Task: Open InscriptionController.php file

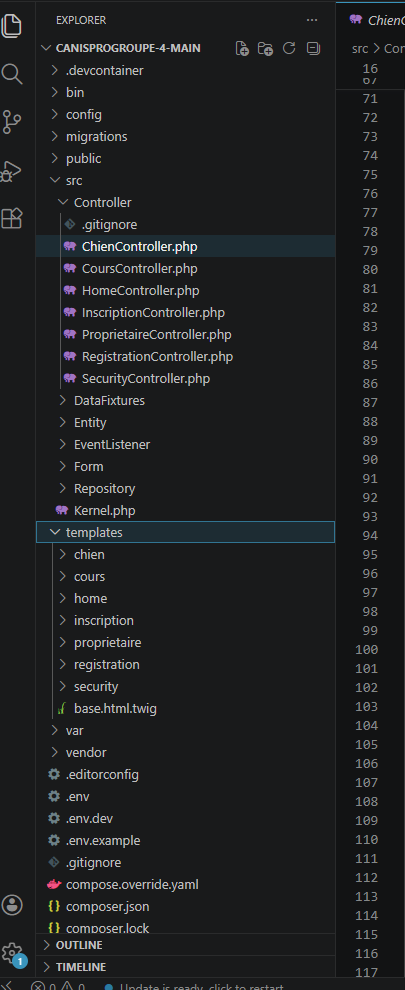Action: (186, 313)
